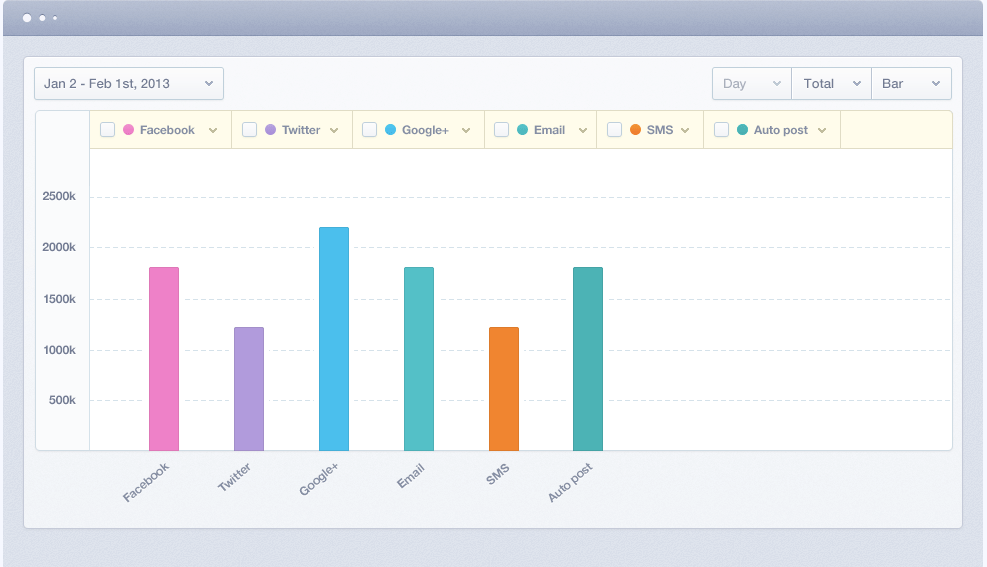Click the rotated Auto post x-axis label

570,482
